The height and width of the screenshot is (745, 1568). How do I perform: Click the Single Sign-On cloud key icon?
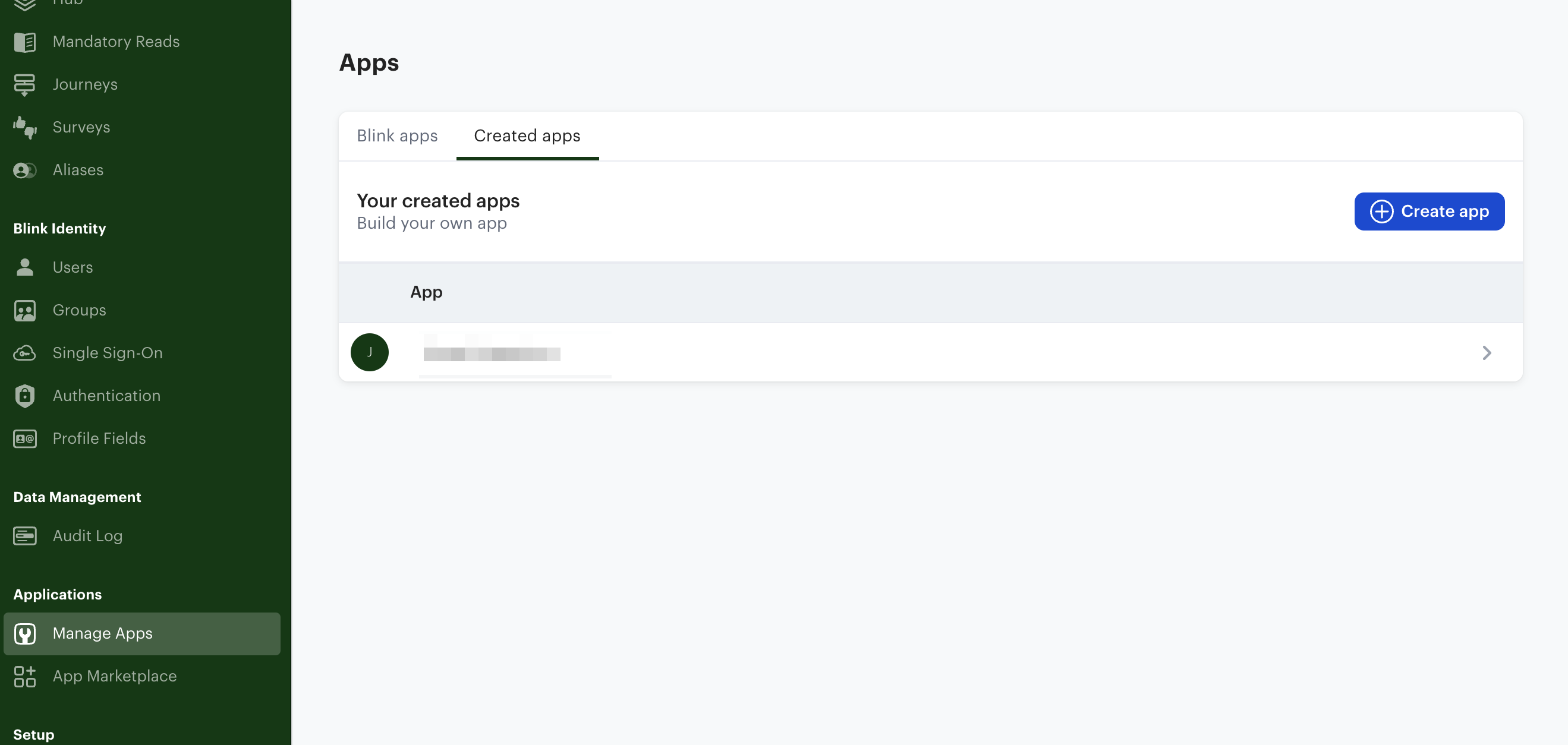coord(25,353)
